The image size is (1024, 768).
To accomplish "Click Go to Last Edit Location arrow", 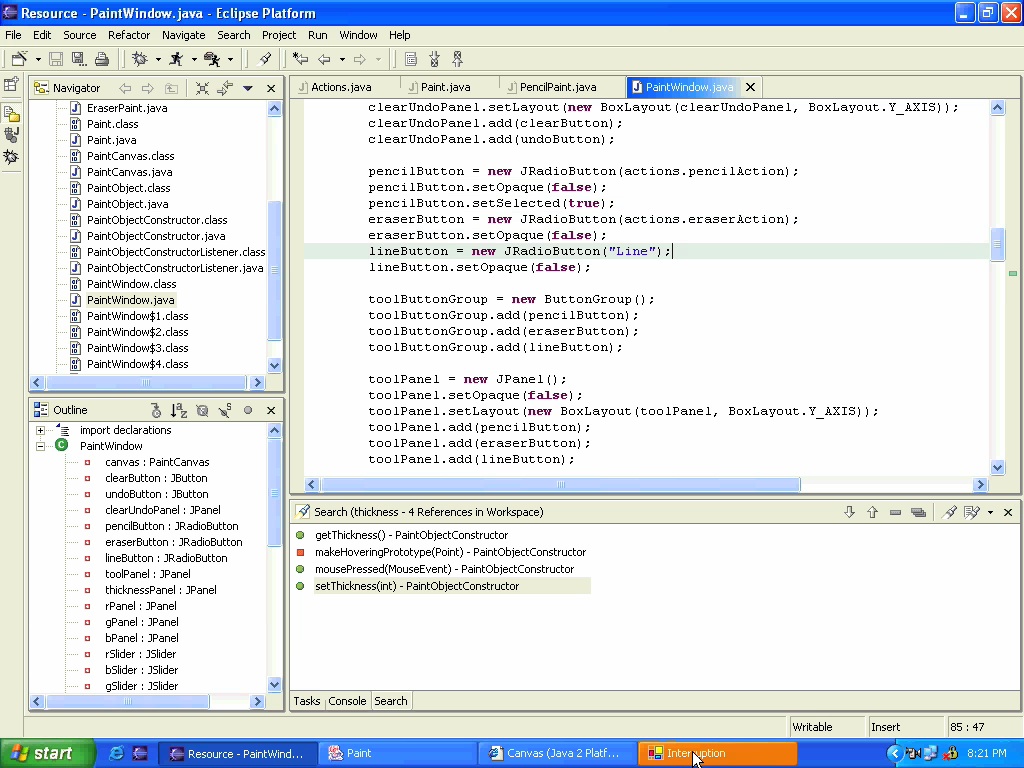I will 299,60.
